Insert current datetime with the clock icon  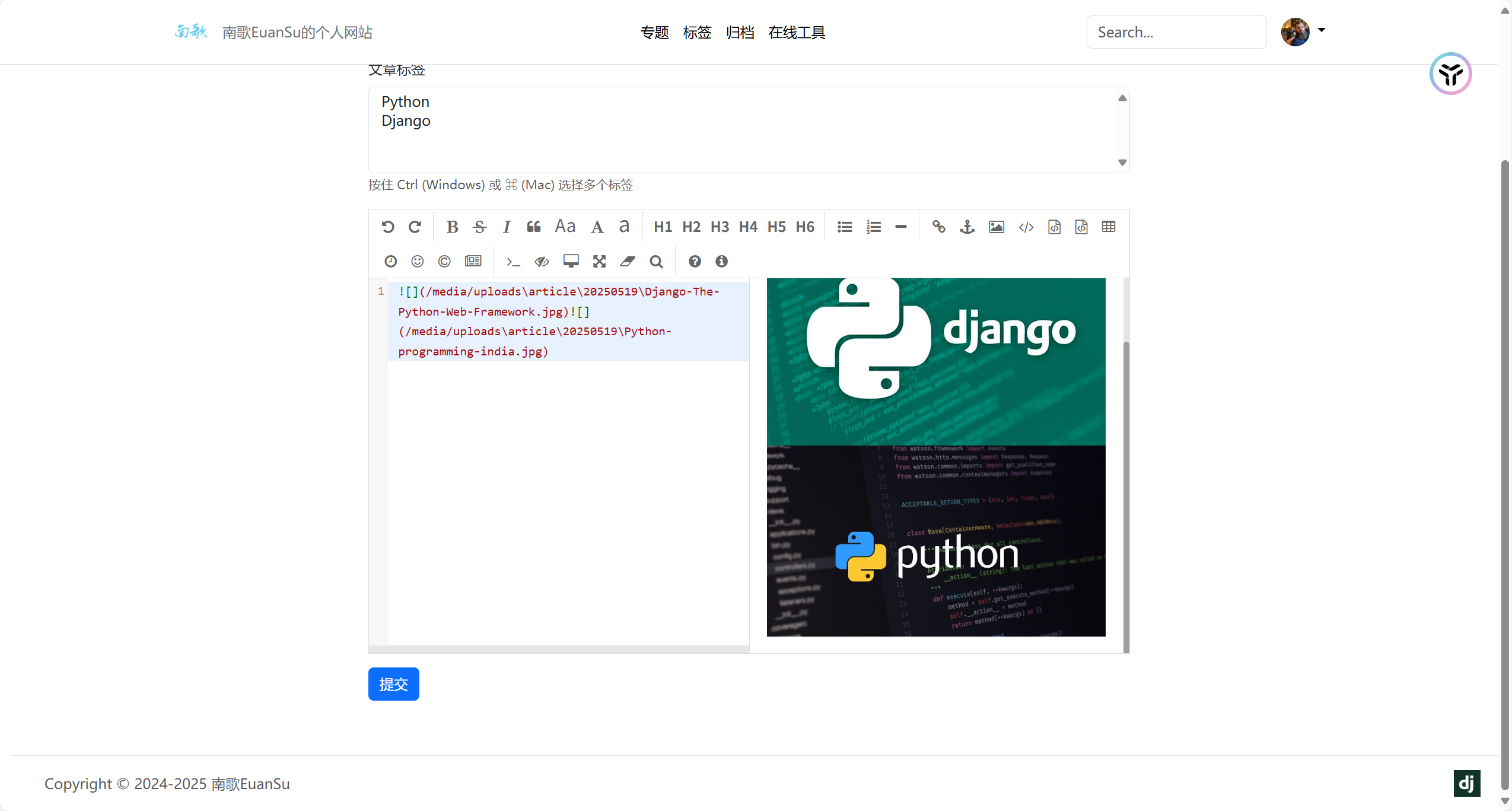(390, 261)
